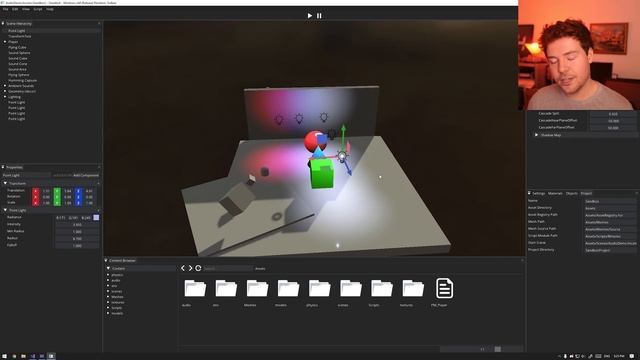The height and width of the screenshot is (360, 640).
Task: Go forward in Content Browser
Action: pyautogui.click(x=190, y=268)
